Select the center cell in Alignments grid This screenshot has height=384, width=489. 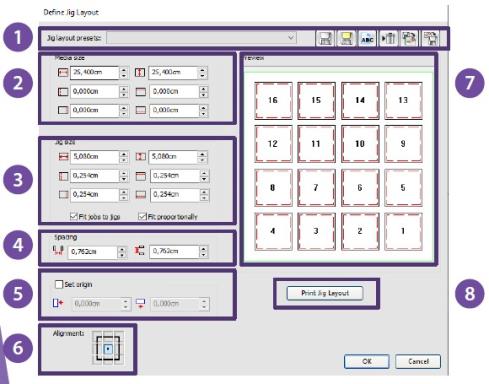coord(108,349)
